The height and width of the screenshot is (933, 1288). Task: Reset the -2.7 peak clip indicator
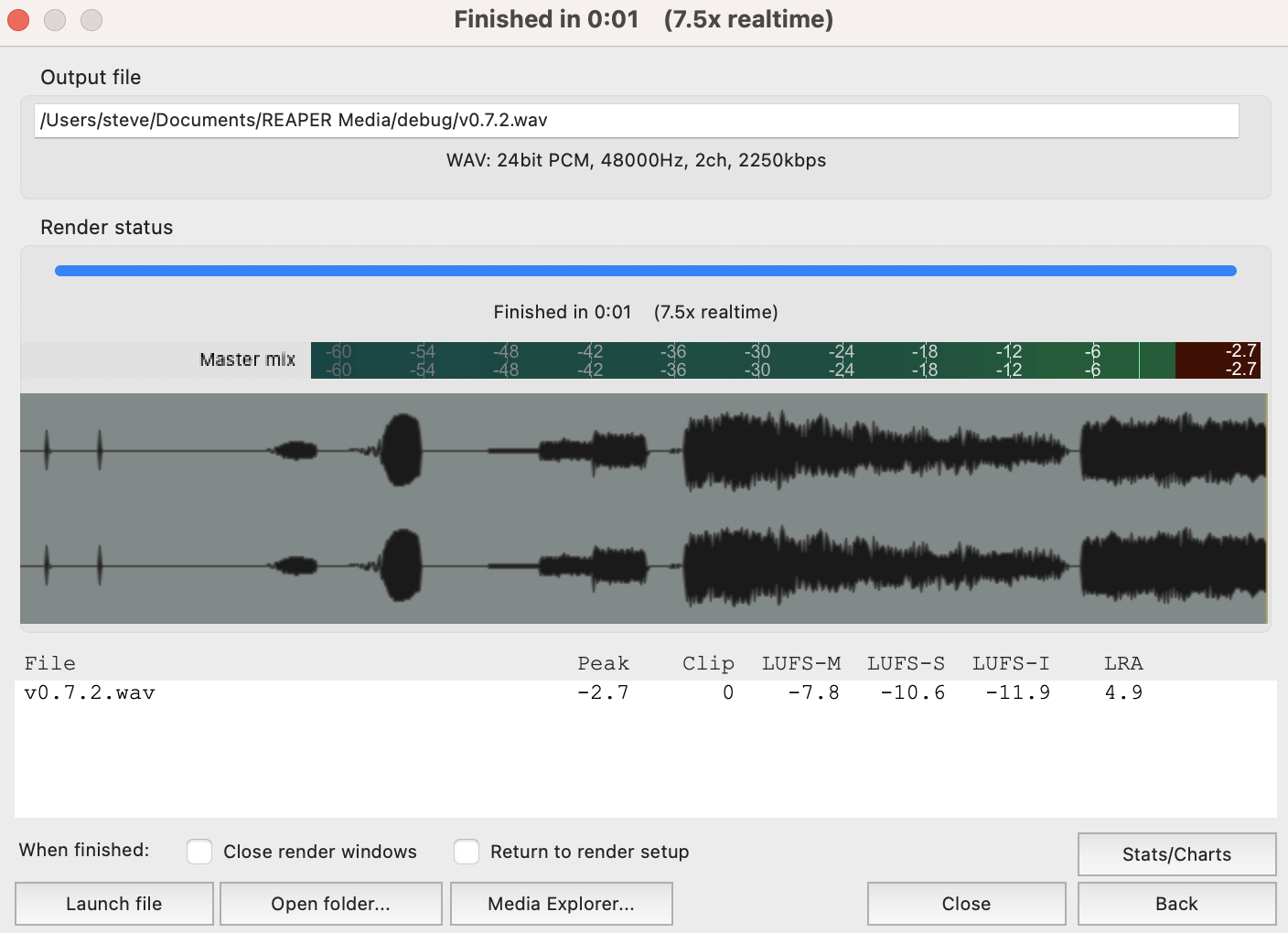point(1218,359)
